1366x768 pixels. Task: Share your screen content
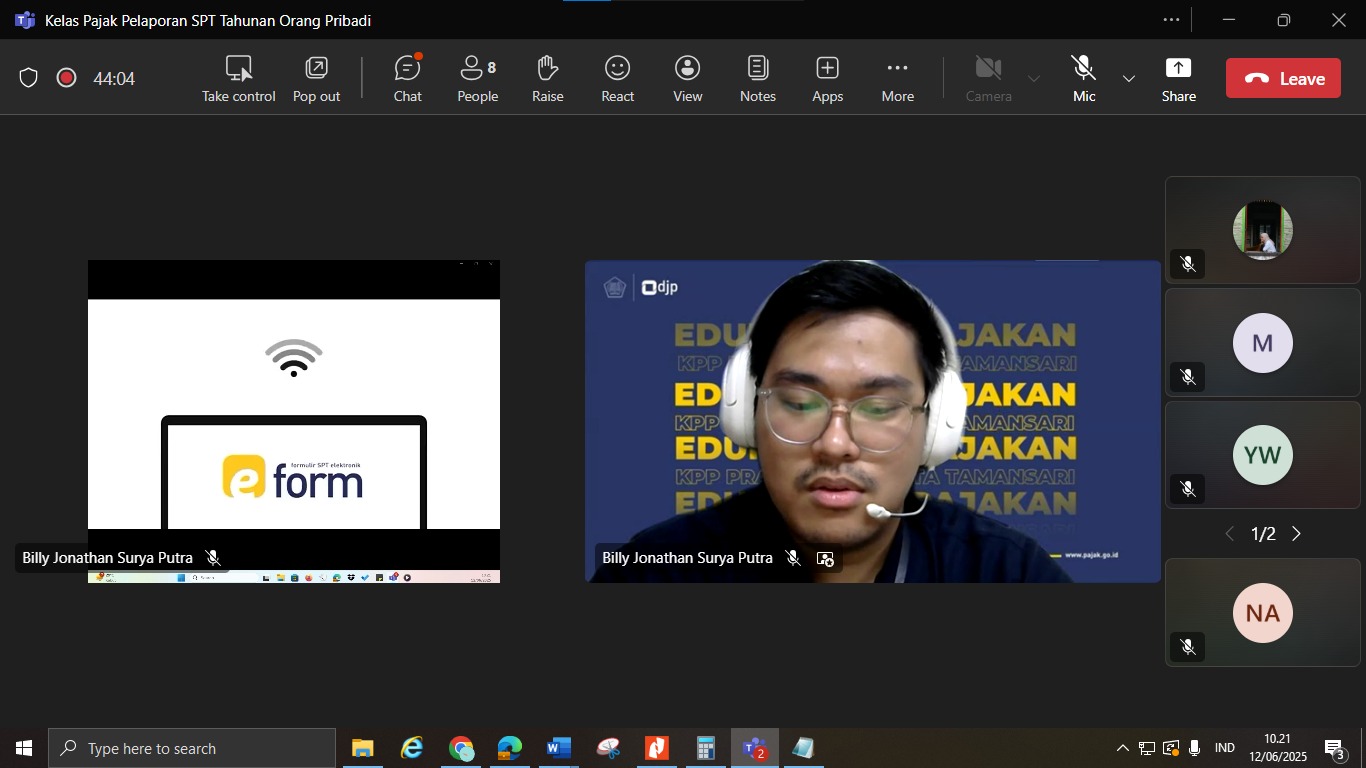tap(1178, 78)
